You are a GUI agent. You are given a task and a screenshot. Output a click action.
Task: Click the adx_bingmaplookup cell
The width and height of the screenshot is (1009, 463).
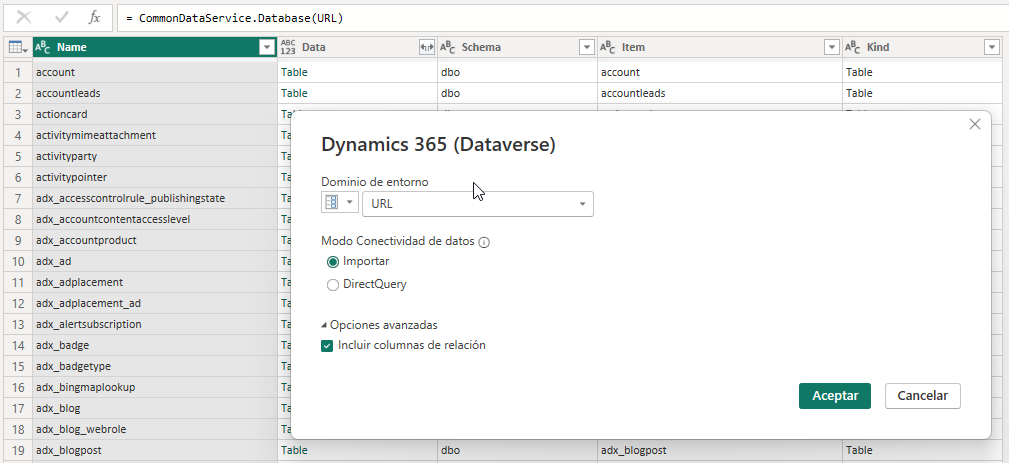[x=154, y=387]
